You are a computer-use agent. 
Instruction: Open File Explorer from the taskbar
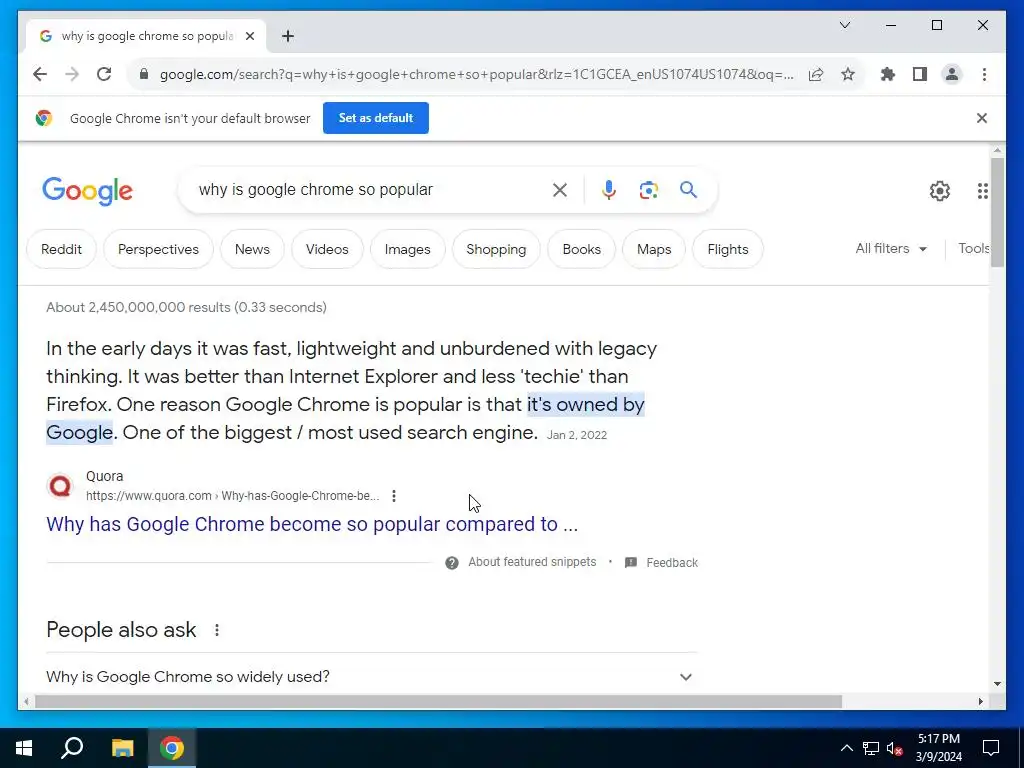122,748
